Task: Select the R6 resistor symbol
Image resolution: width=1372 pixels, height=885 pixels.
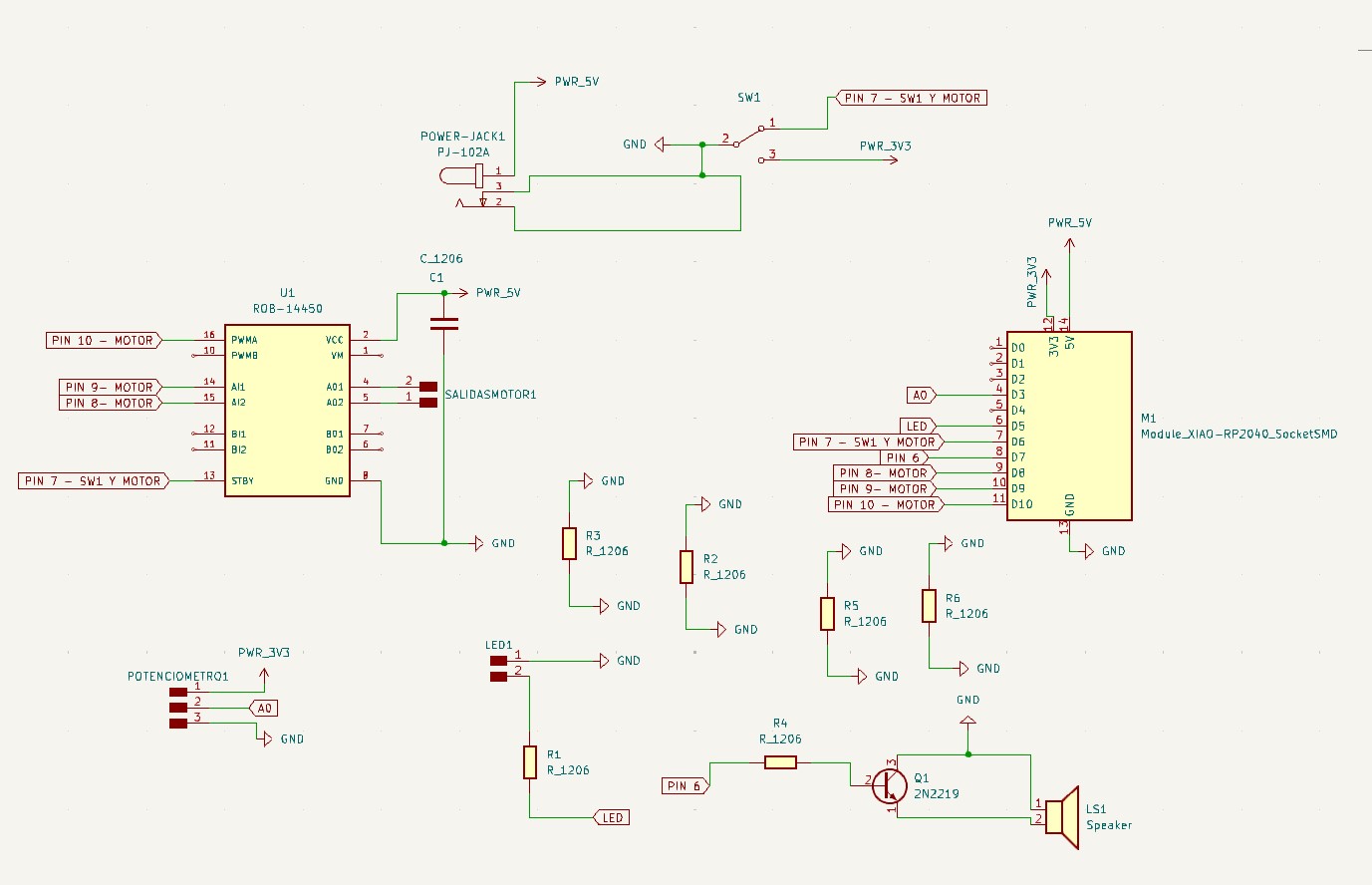Action: click(929, 605)
